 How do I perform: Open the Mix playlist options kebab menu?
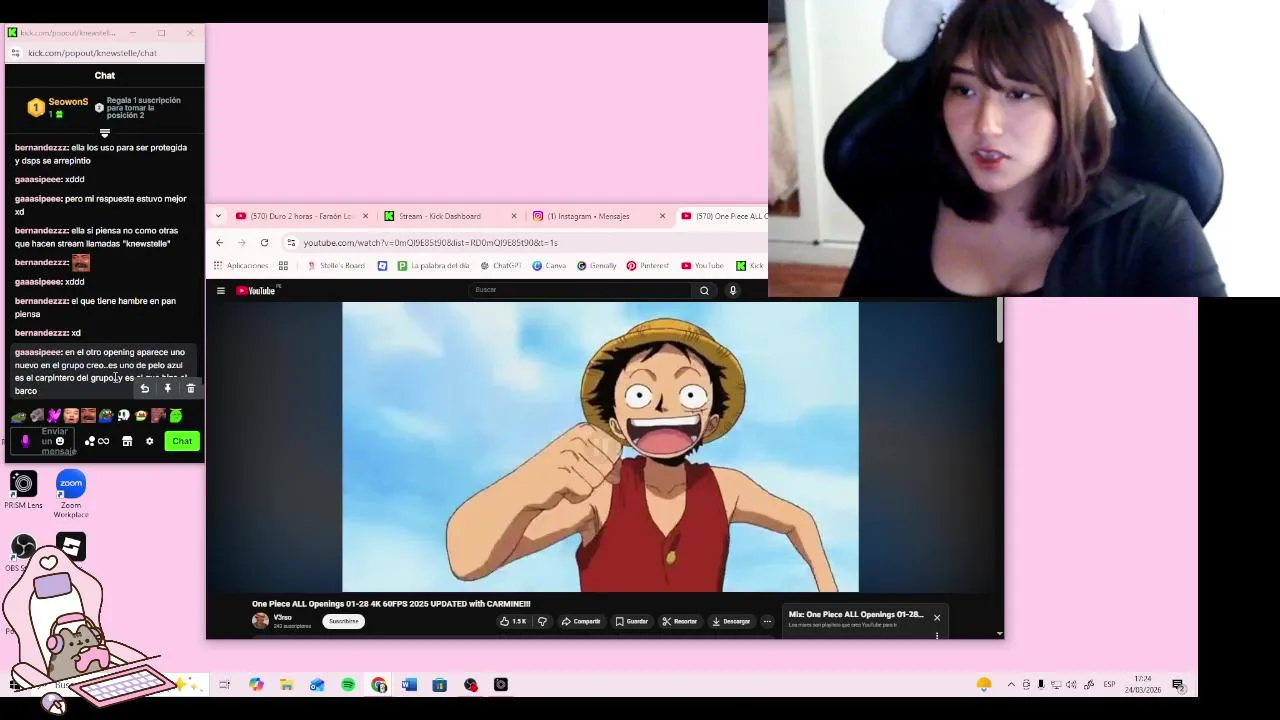(x=937, y=634)
